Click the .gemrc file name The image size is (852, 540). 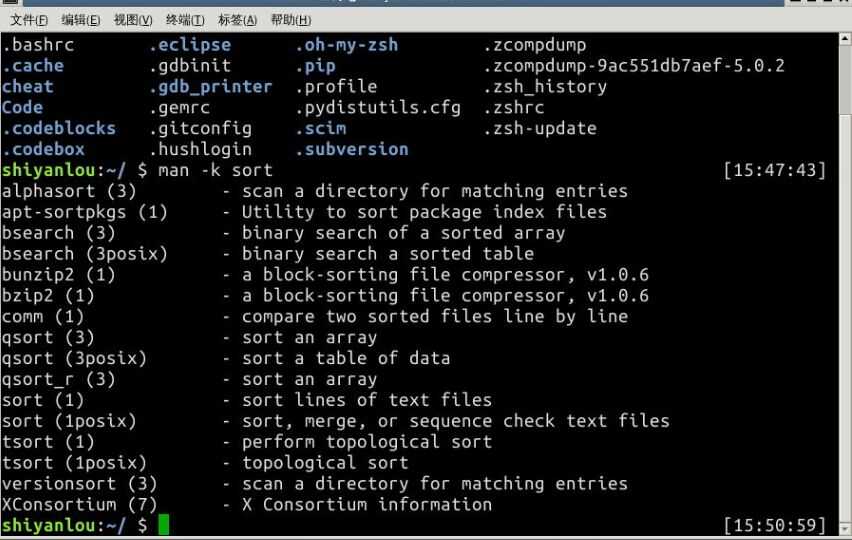point(179,107)
